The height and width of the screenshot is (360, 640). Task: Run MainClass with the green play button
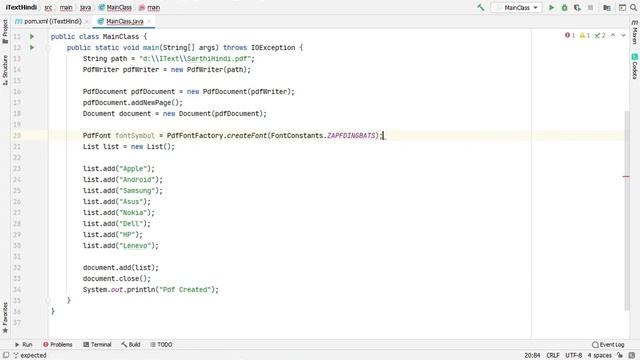tap(551, 7)
